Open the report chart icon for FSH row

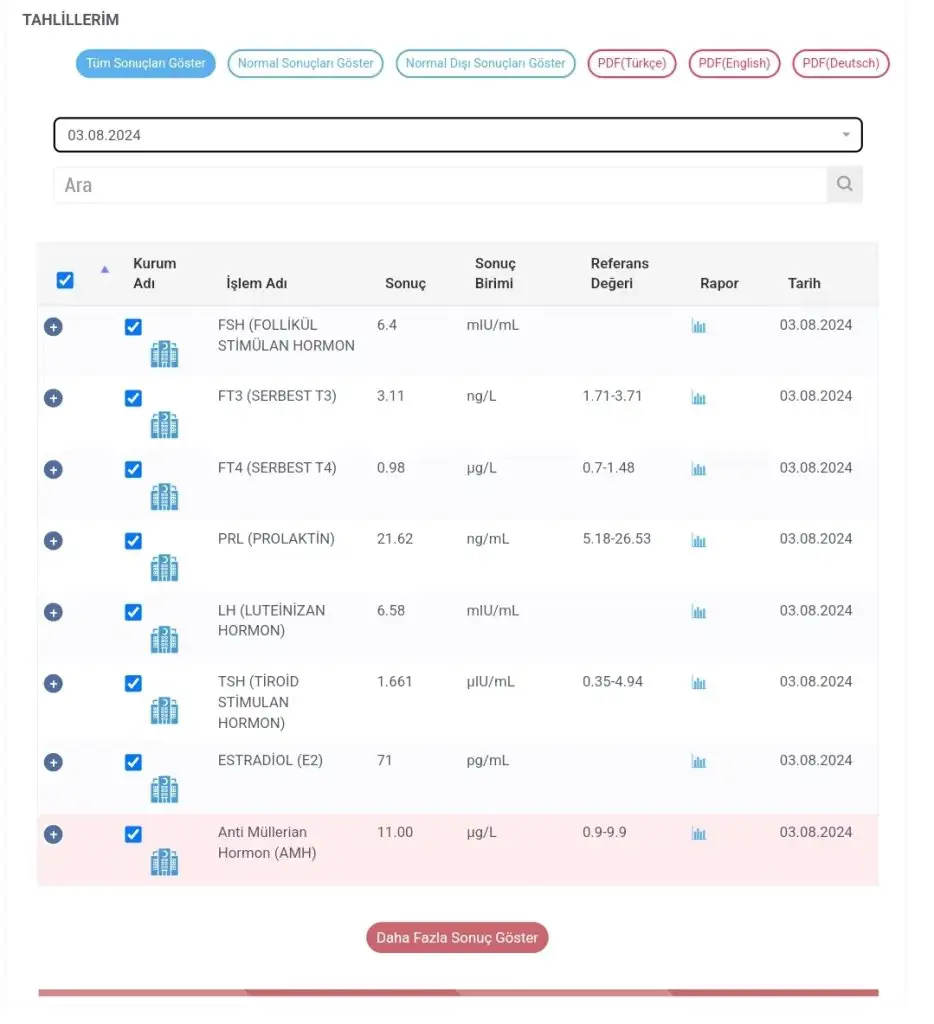(x=698, y=326)
